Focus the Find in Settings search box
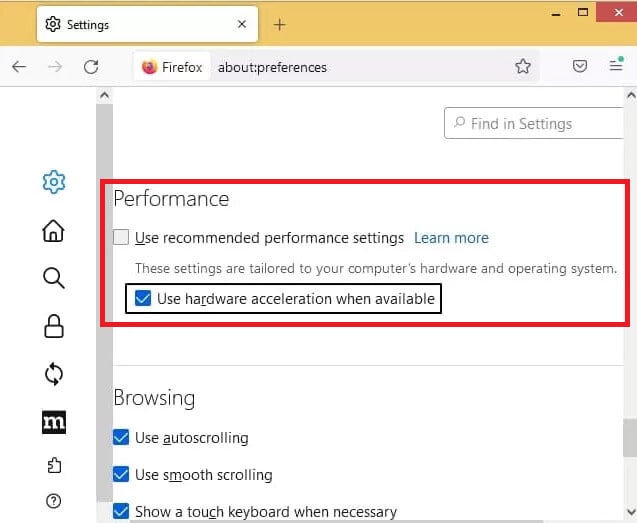Image resolution: width=637 pixels, height=523 pixels. [534, 124]
